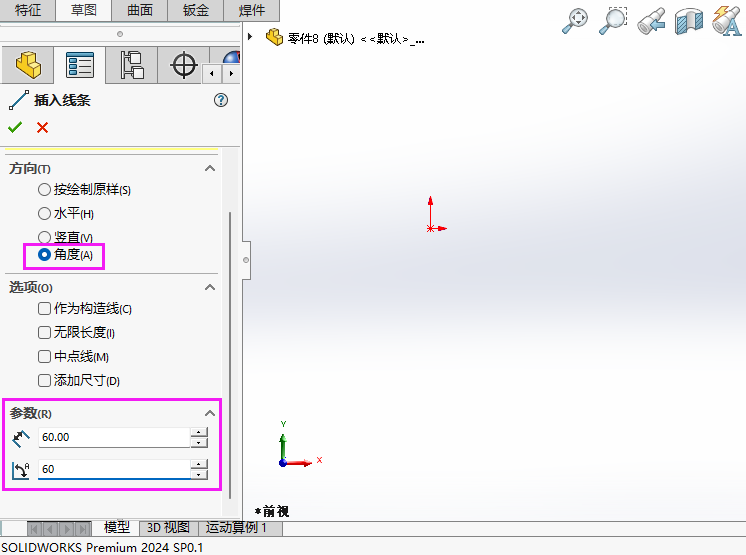
Task: Confirm the line with green checkmark
Action: click(x=15, y=127)
